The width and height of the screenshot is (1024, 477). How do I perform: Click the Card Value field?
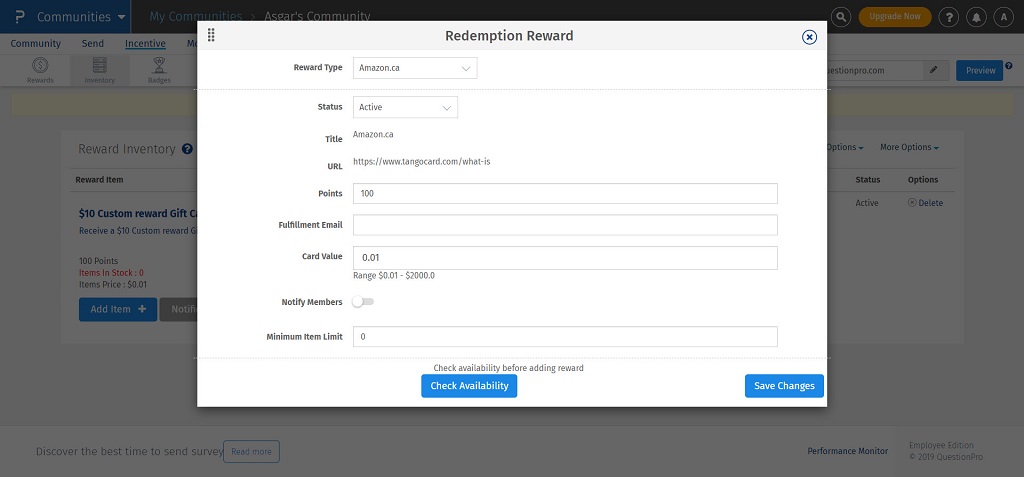(x=566, y=257)
